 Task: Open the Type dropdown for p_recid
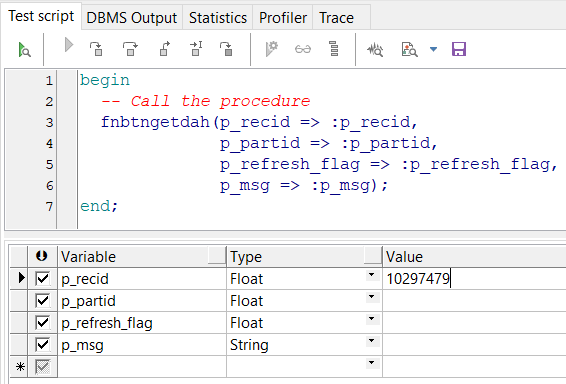point(371,275)
